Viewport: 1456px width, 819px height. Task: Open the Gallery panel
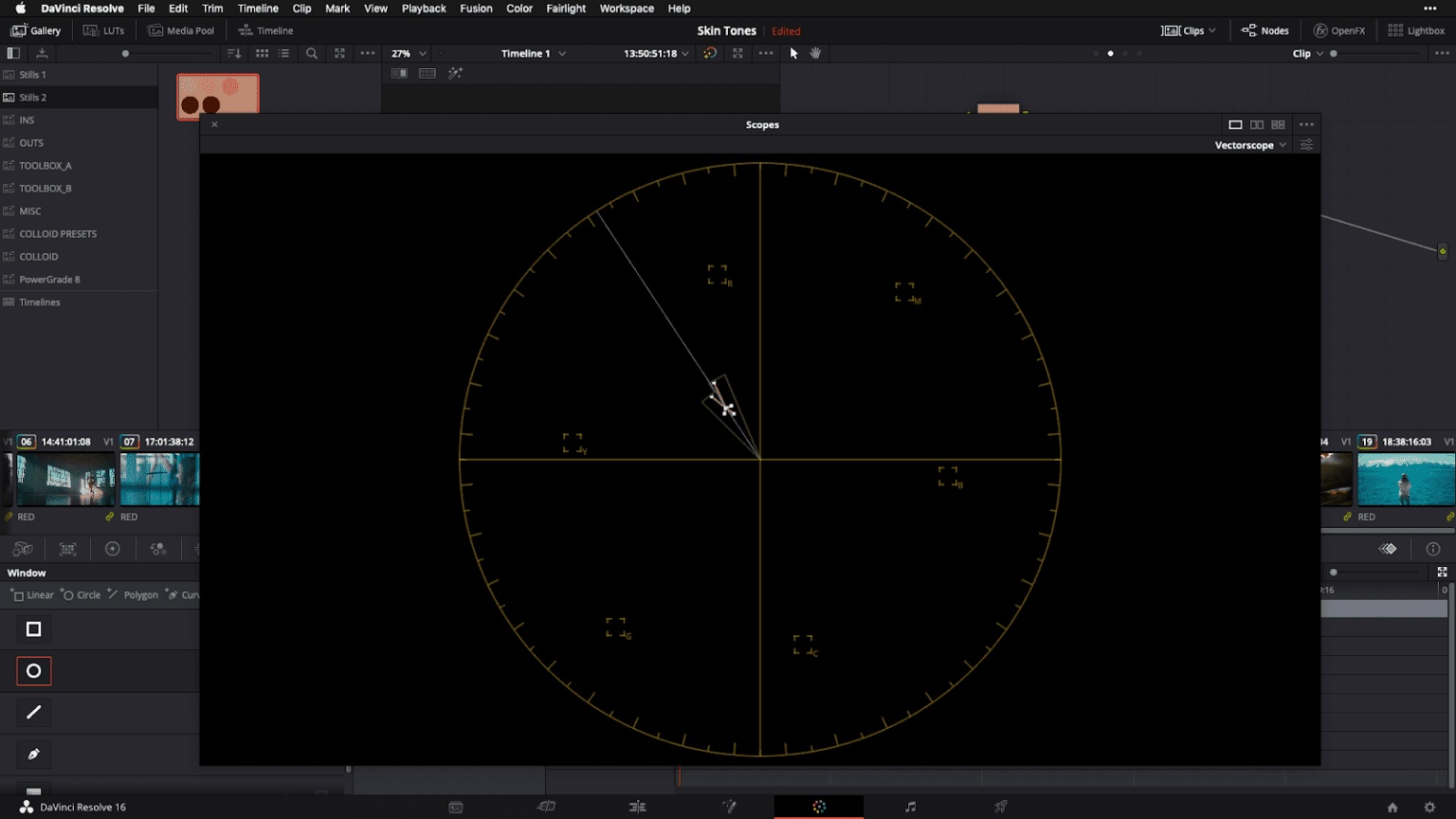click(x=37, y=29)
